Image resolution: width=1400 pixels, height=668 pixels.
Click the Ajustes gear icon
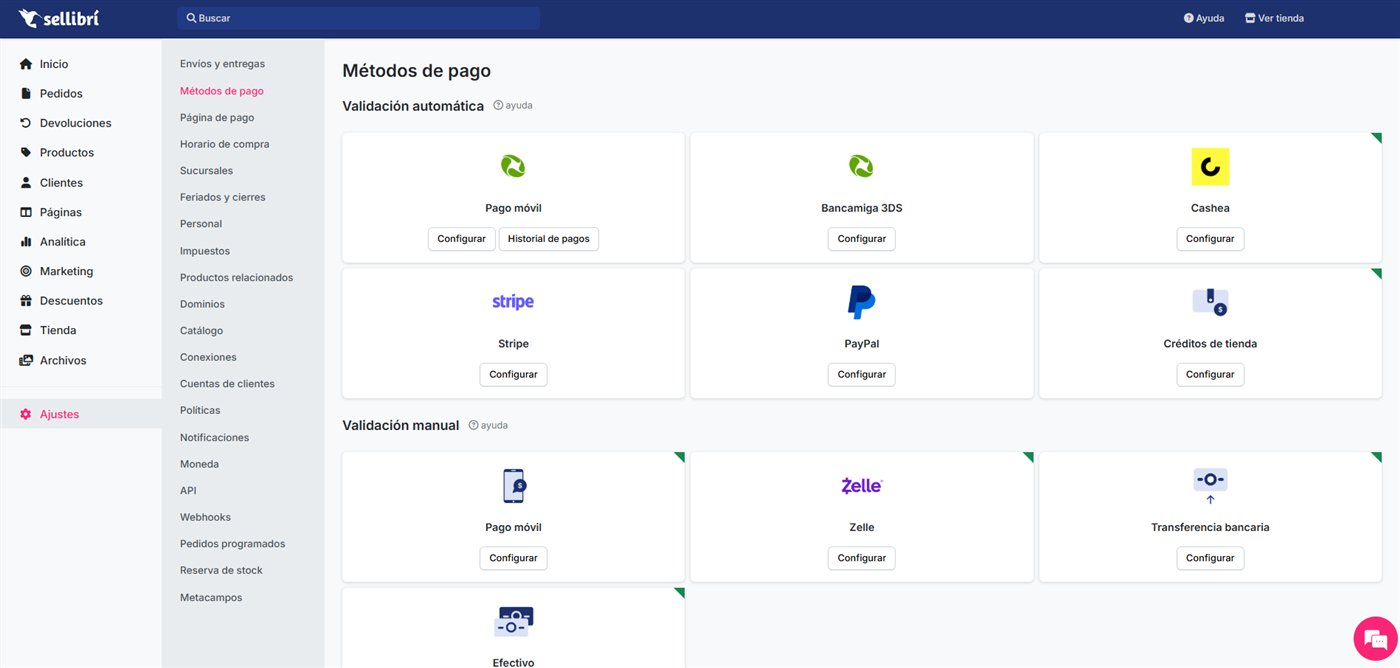26,414
